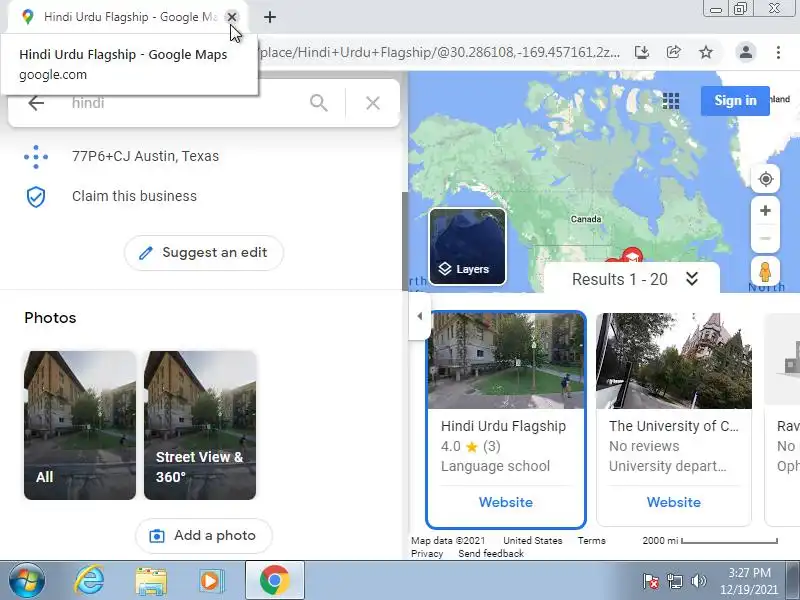
Task: Open Windows Media Player from taskbar
Action: pos(211,581)
